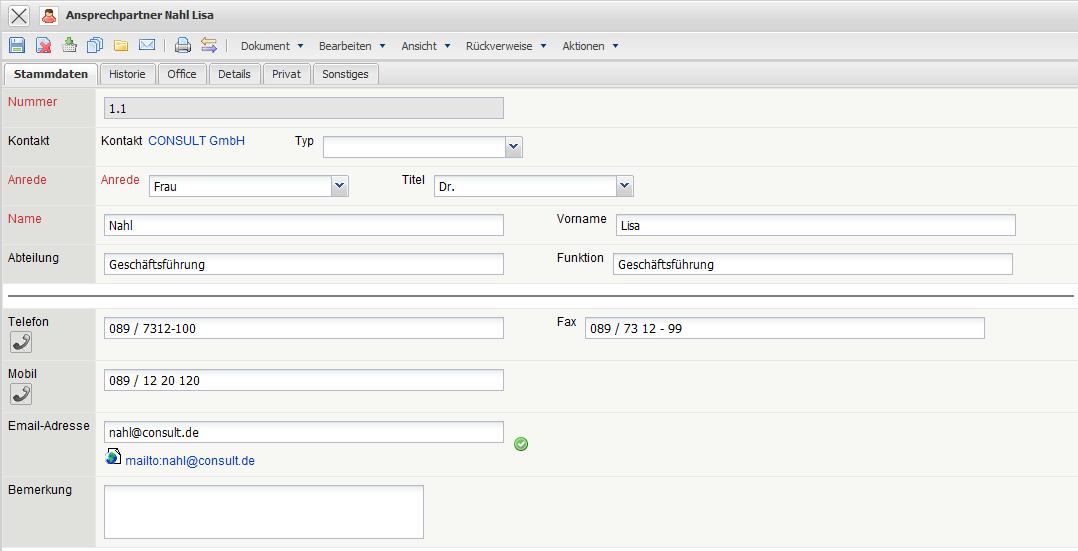This screenshot has width=1078, height=551.
Task: Click the blue save disk icon
Action: coord(17,45)
